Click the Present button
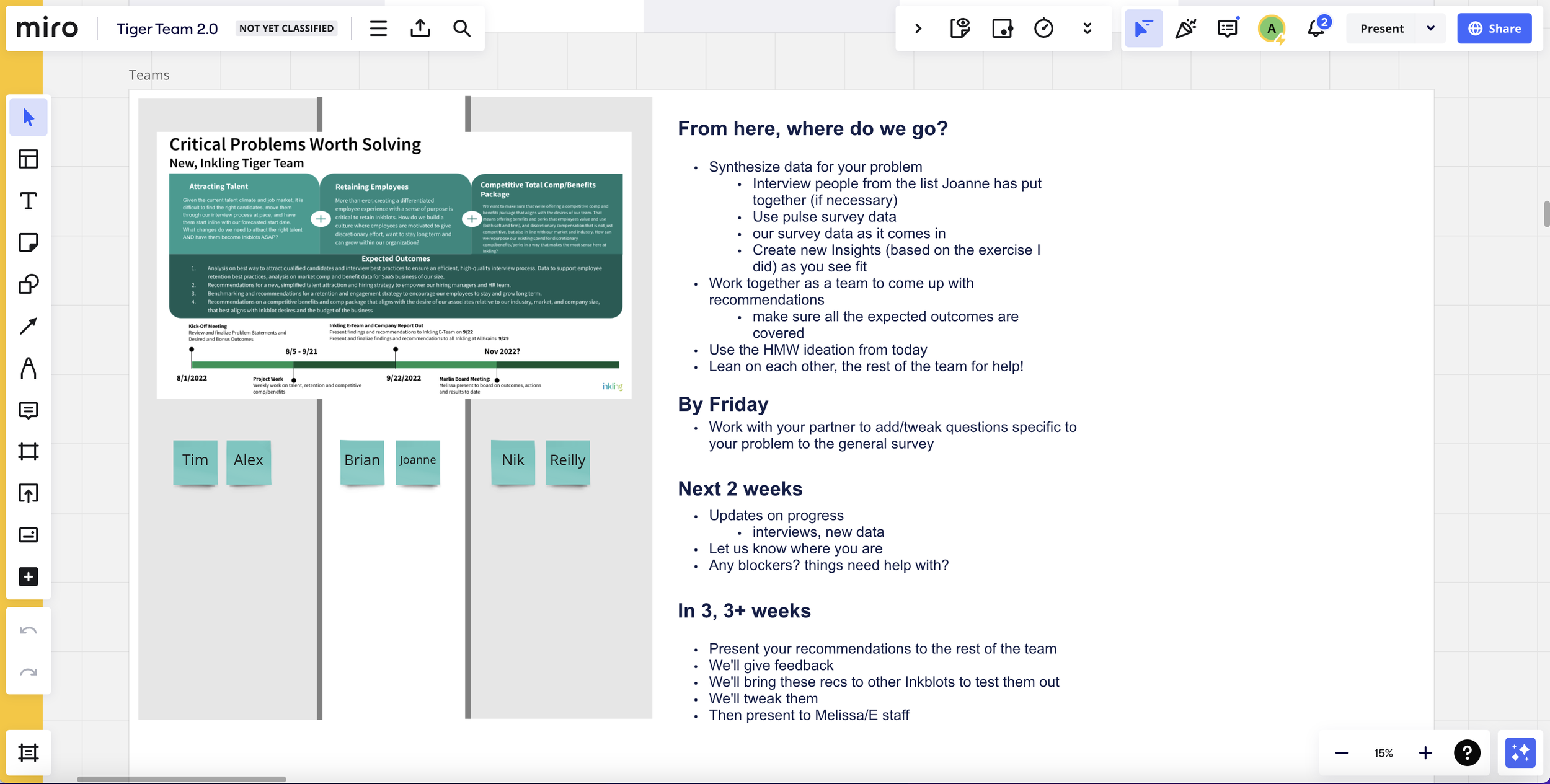 coord(1381,29)
